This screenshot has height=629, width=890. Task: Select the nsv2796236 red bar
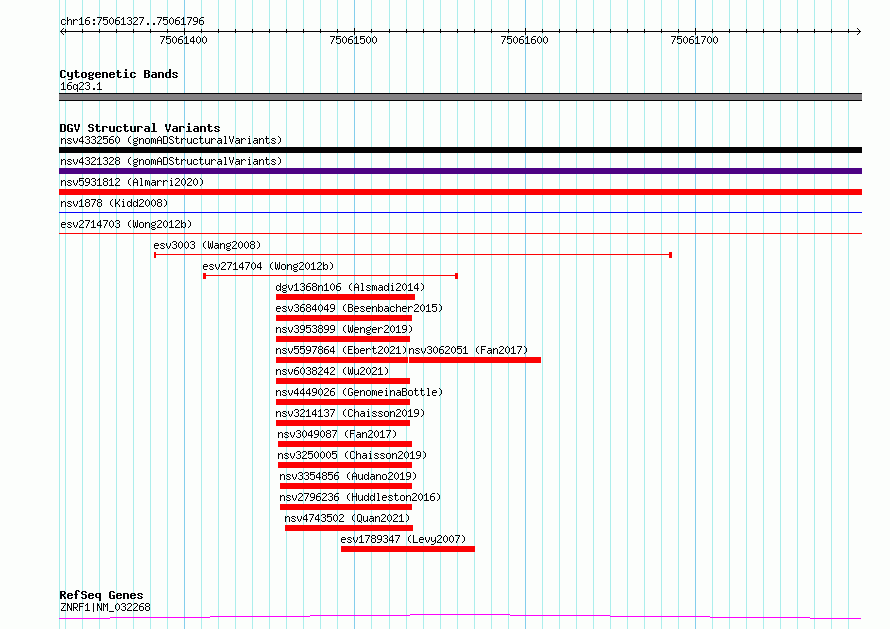coord(346,507)
